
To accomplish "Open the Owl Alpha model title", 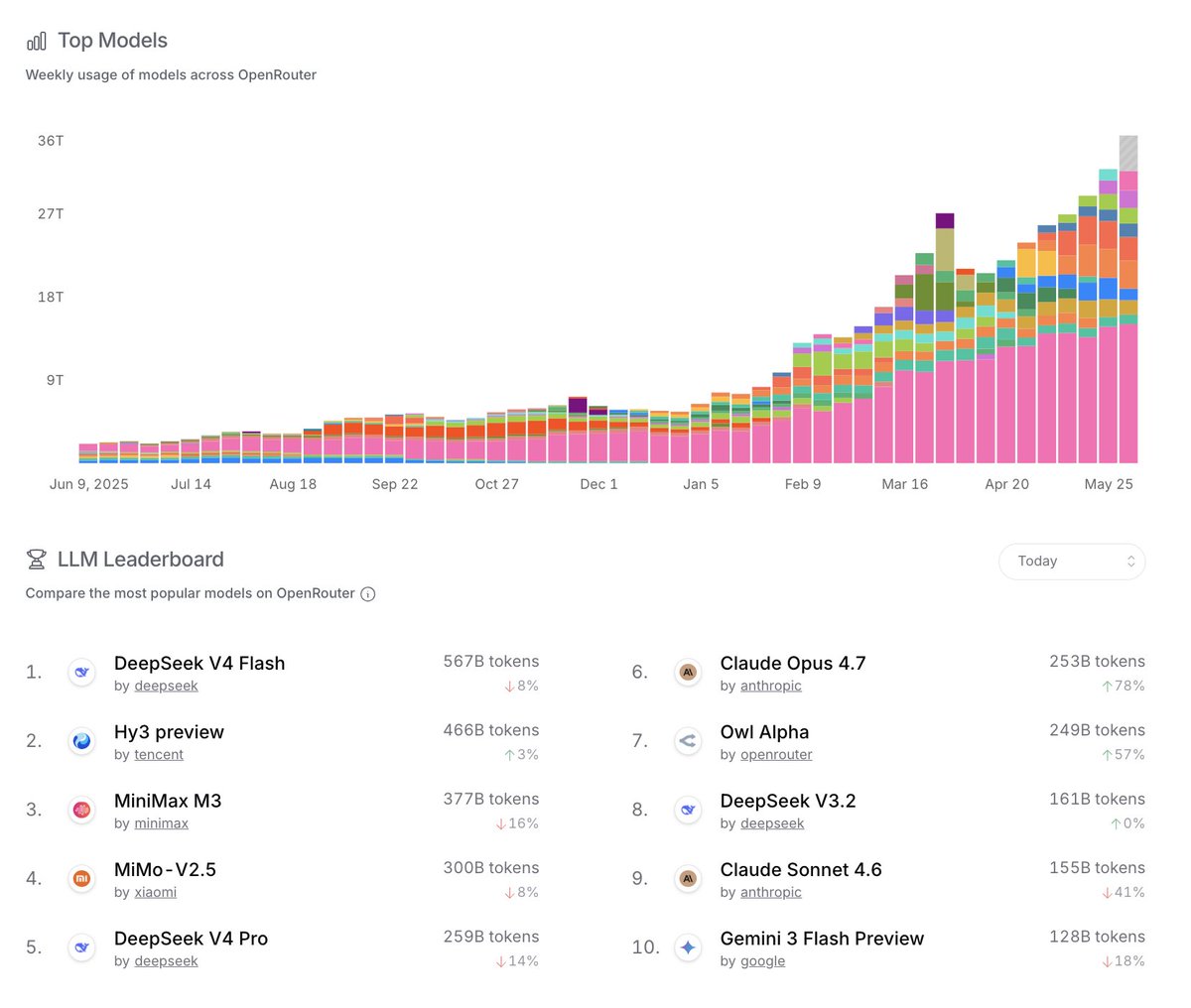I will tap(764, 732).
